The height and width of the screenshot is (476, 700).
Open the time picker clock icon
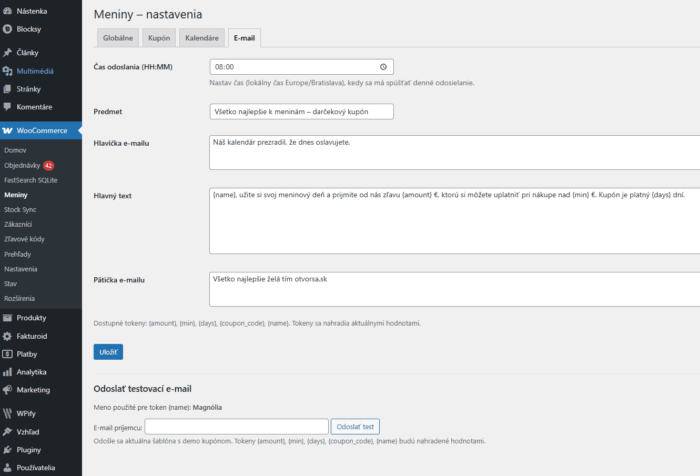coord(386,67)
